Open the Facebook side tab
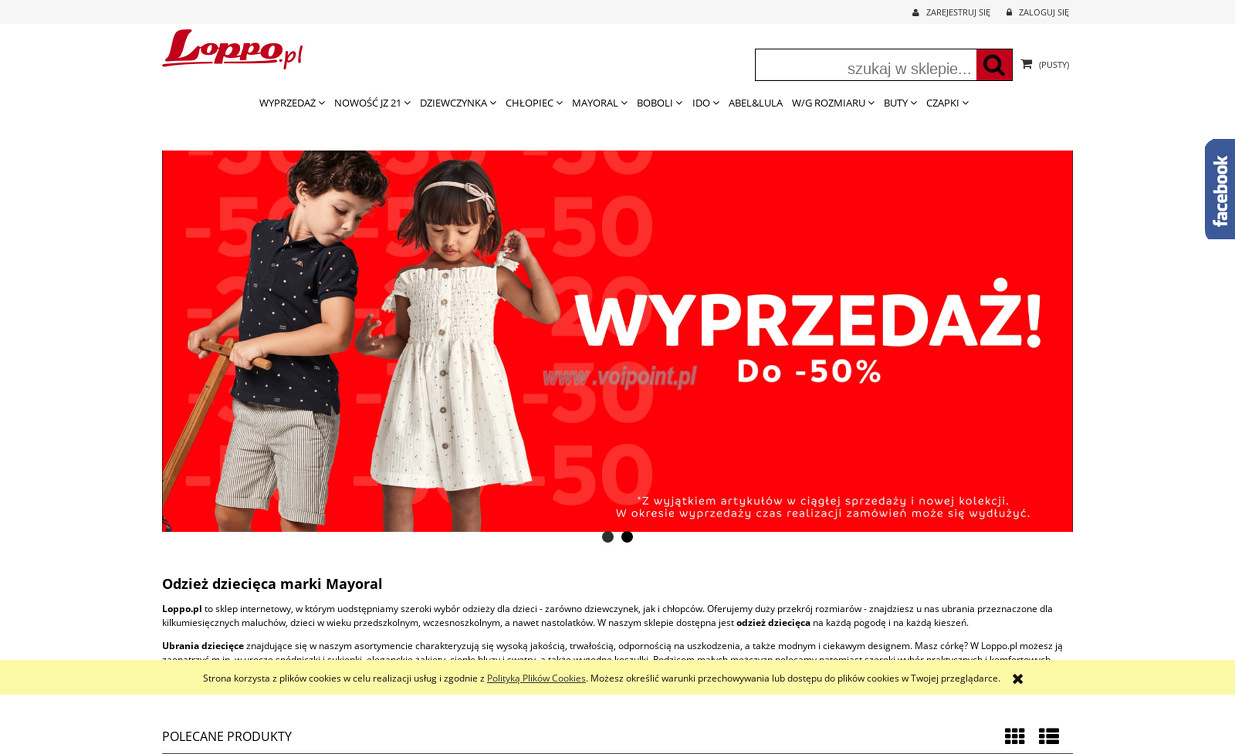 (x=1220, y=189)
